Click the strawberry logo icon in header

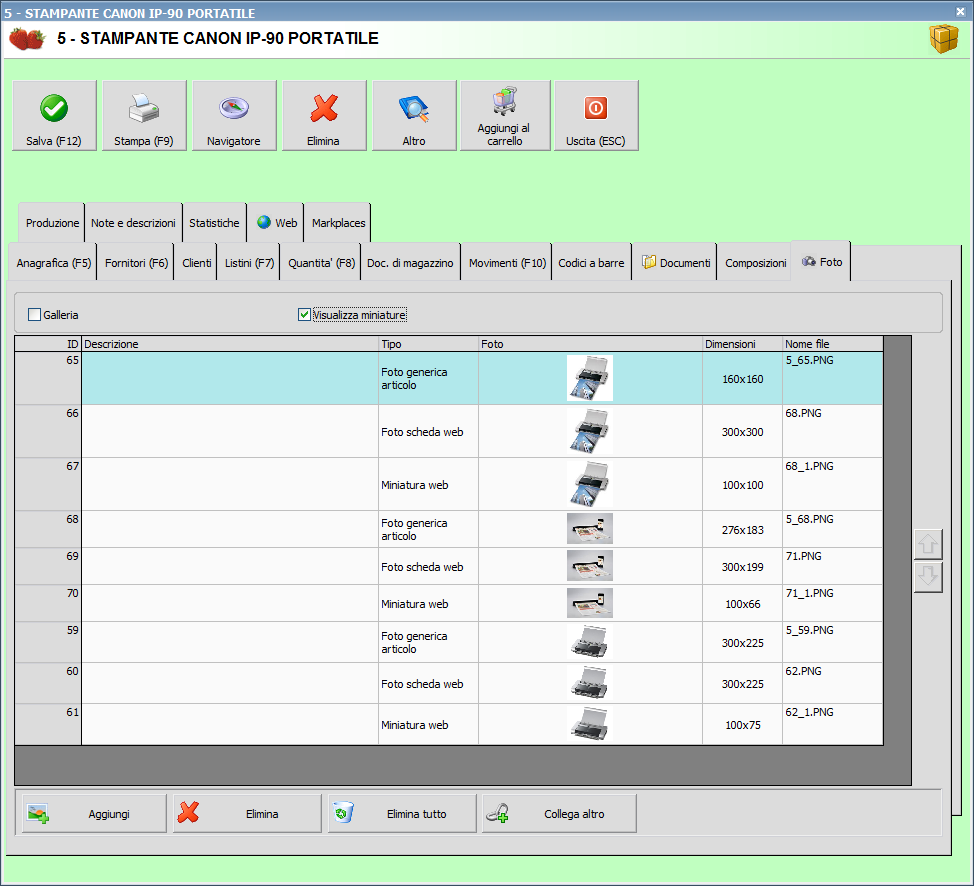(27, 39)
